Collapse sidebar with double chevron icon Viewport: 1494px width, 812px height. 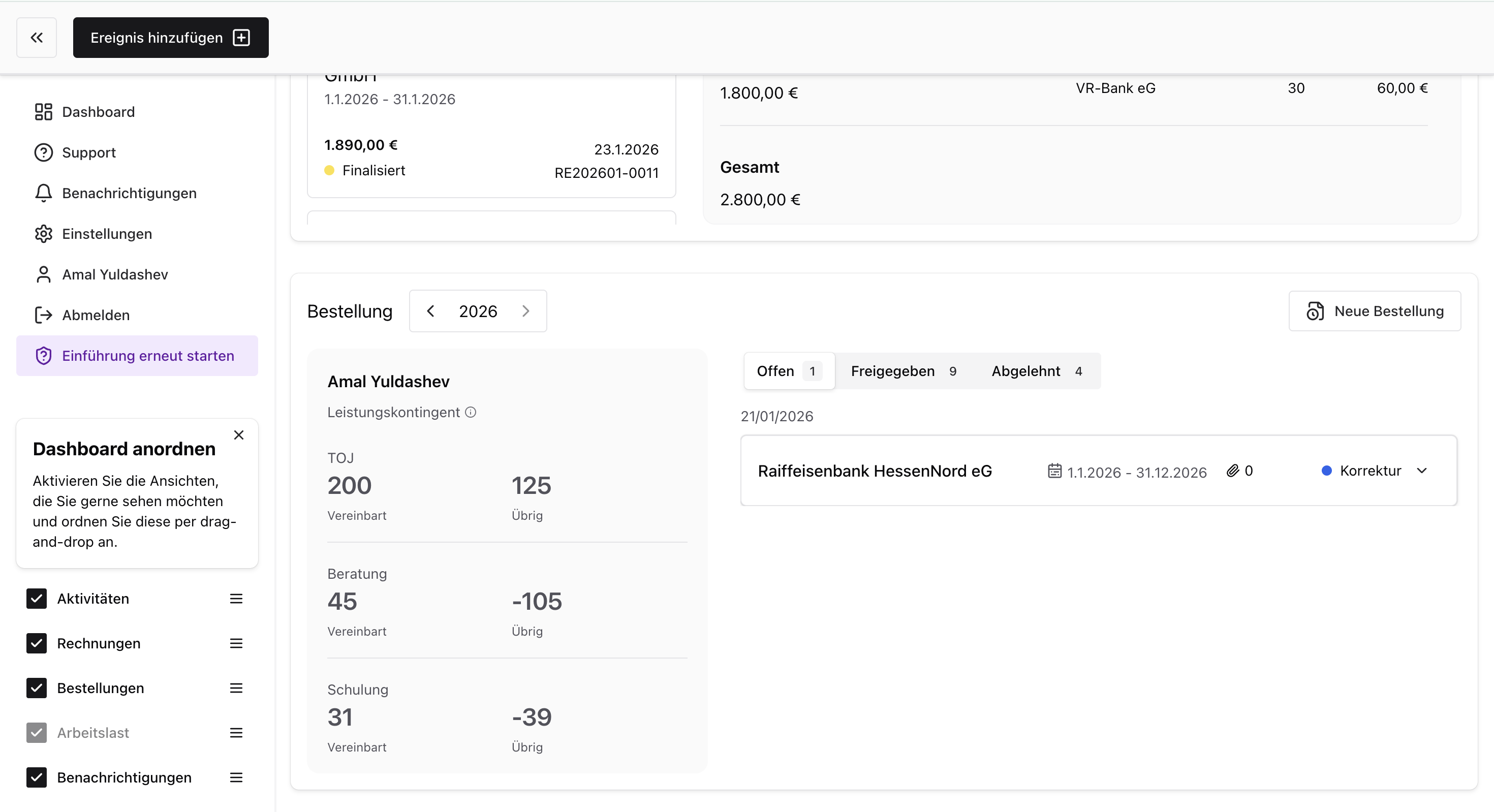click(37, 38)
